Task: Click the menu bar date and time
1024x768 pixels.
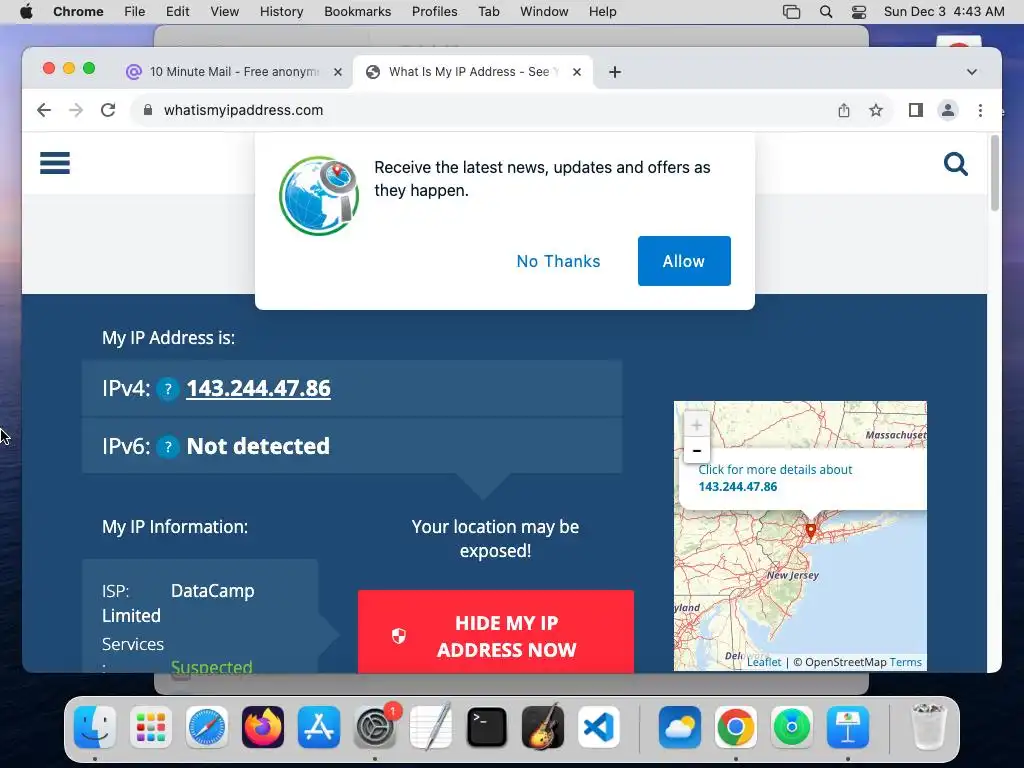Action: pos(944,12)
